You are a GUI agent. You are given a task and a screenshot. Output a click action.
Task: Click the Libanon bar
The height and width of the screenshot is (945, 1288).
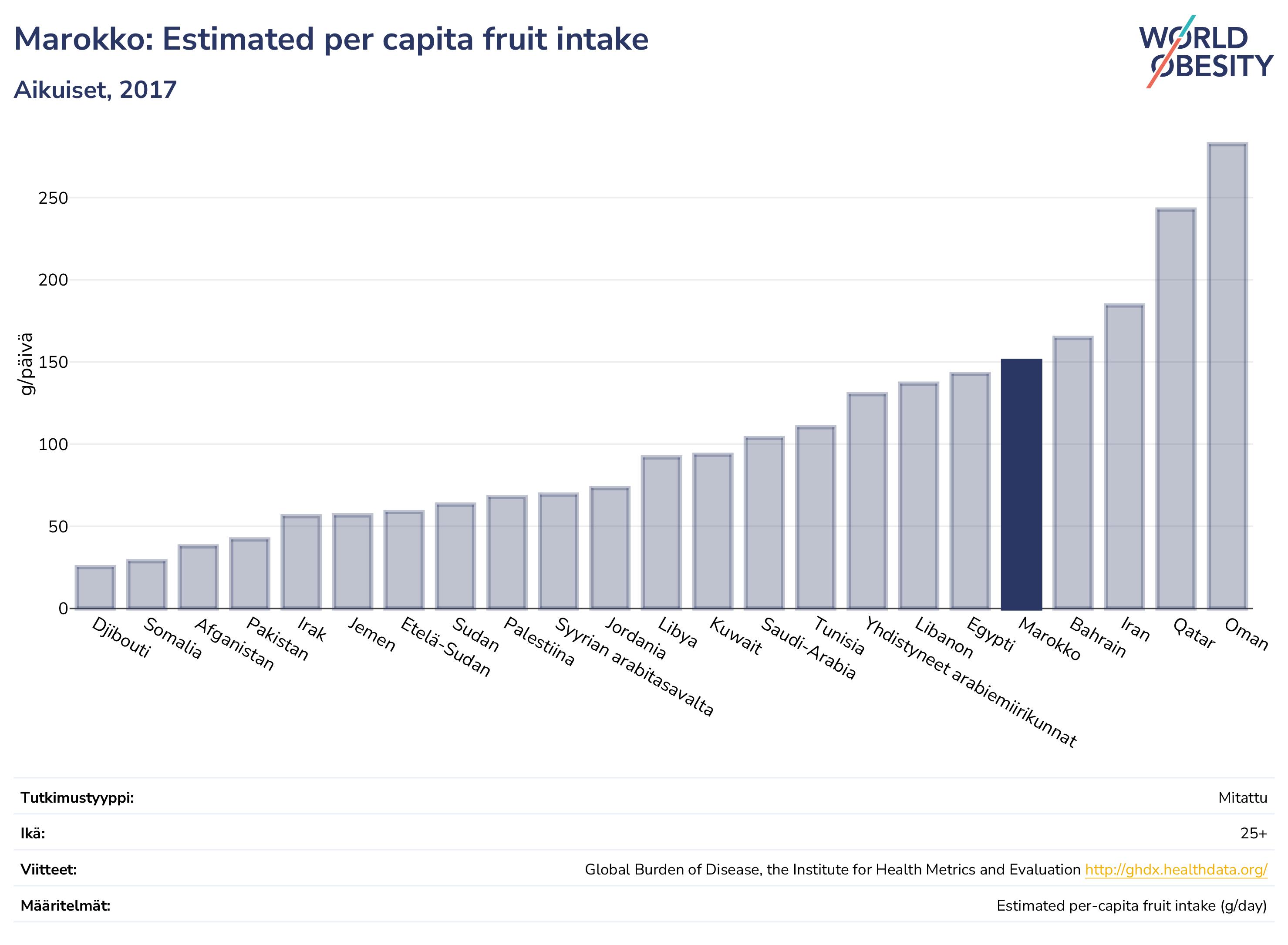(x=918, y=496)
